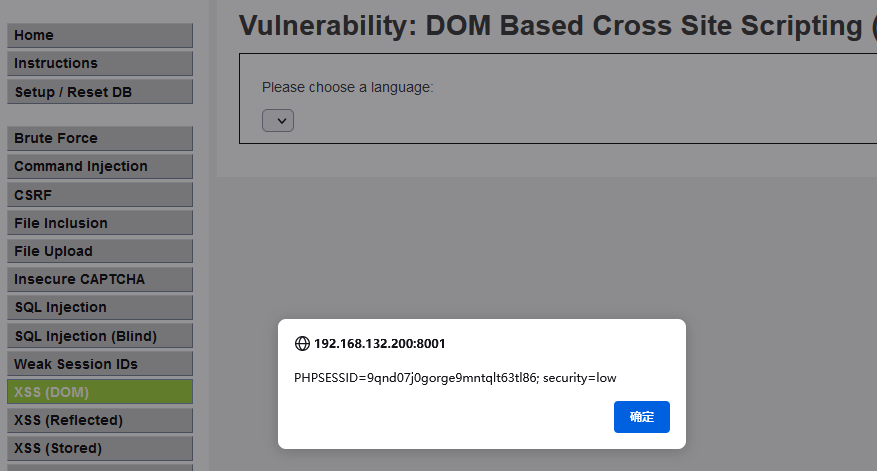Select the File Upload module
The height and width of the screenshot is (471, 877).
[x=99, y=251]
